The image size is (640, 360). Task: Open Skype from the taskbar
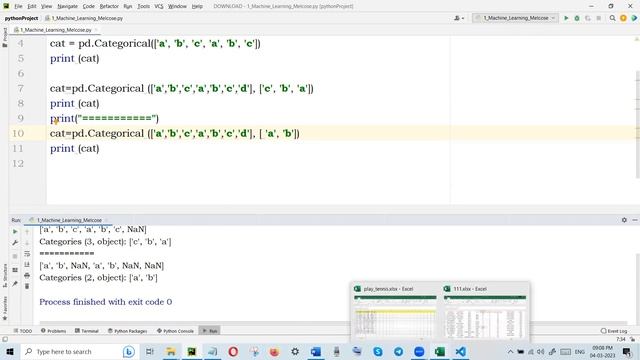(378, 351)
